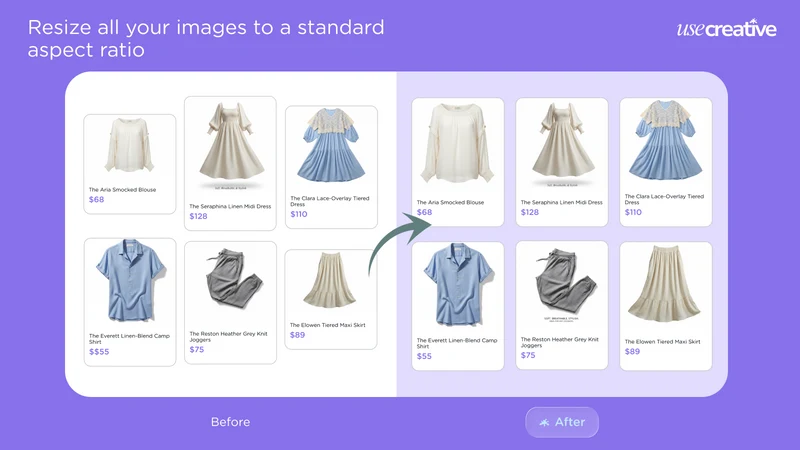
Task: Click $75 price in Before panel
Action: coord(197,349)
